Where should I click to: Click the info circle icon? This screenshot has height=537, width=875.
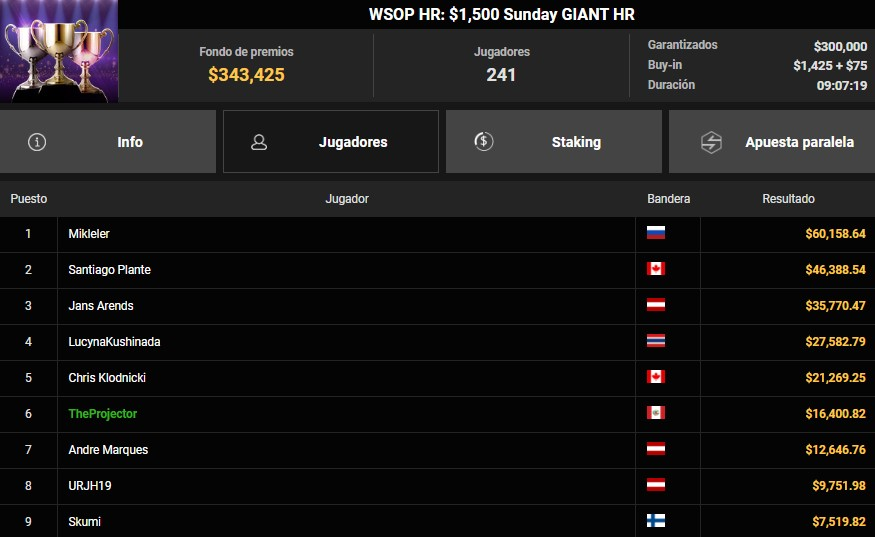(x=37, y=142)
